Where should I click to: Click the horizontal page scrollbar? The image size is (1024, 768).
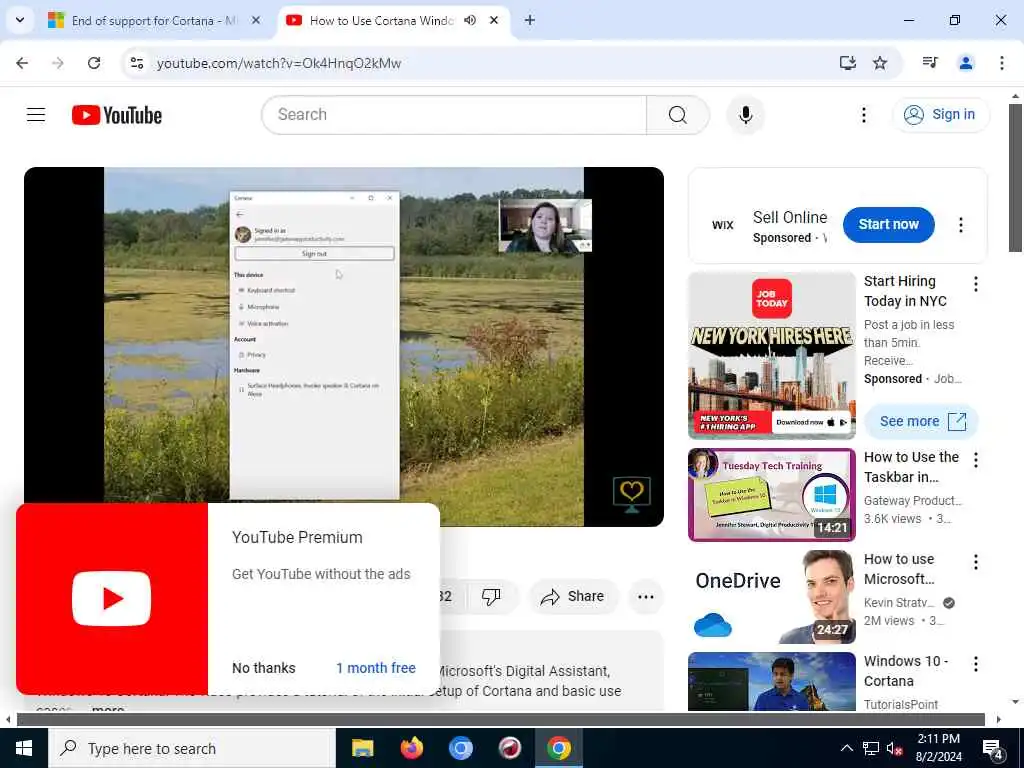point(501,720)
